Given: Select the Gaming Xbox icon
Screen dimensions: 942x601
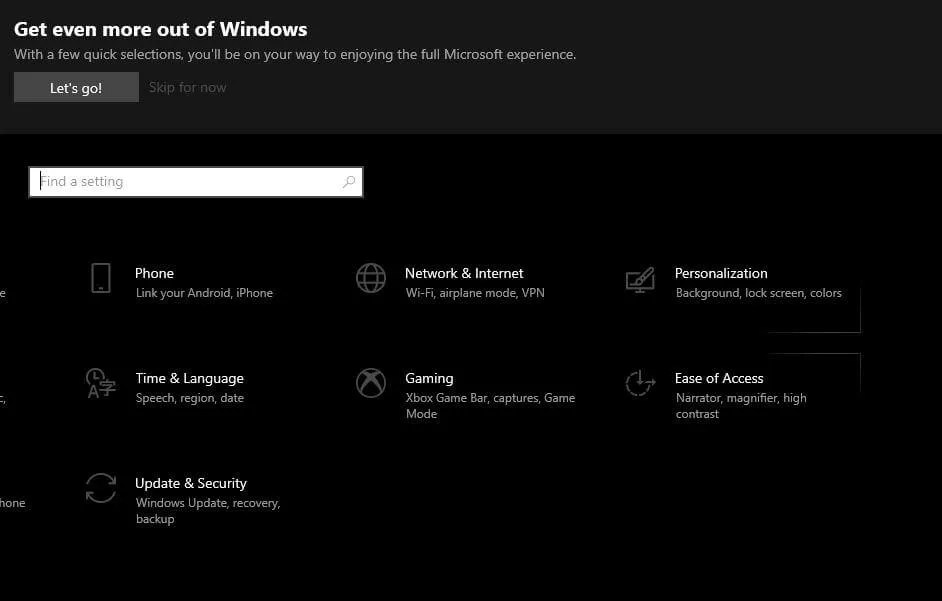Looking at the screenshot, I should pos(371,383).
